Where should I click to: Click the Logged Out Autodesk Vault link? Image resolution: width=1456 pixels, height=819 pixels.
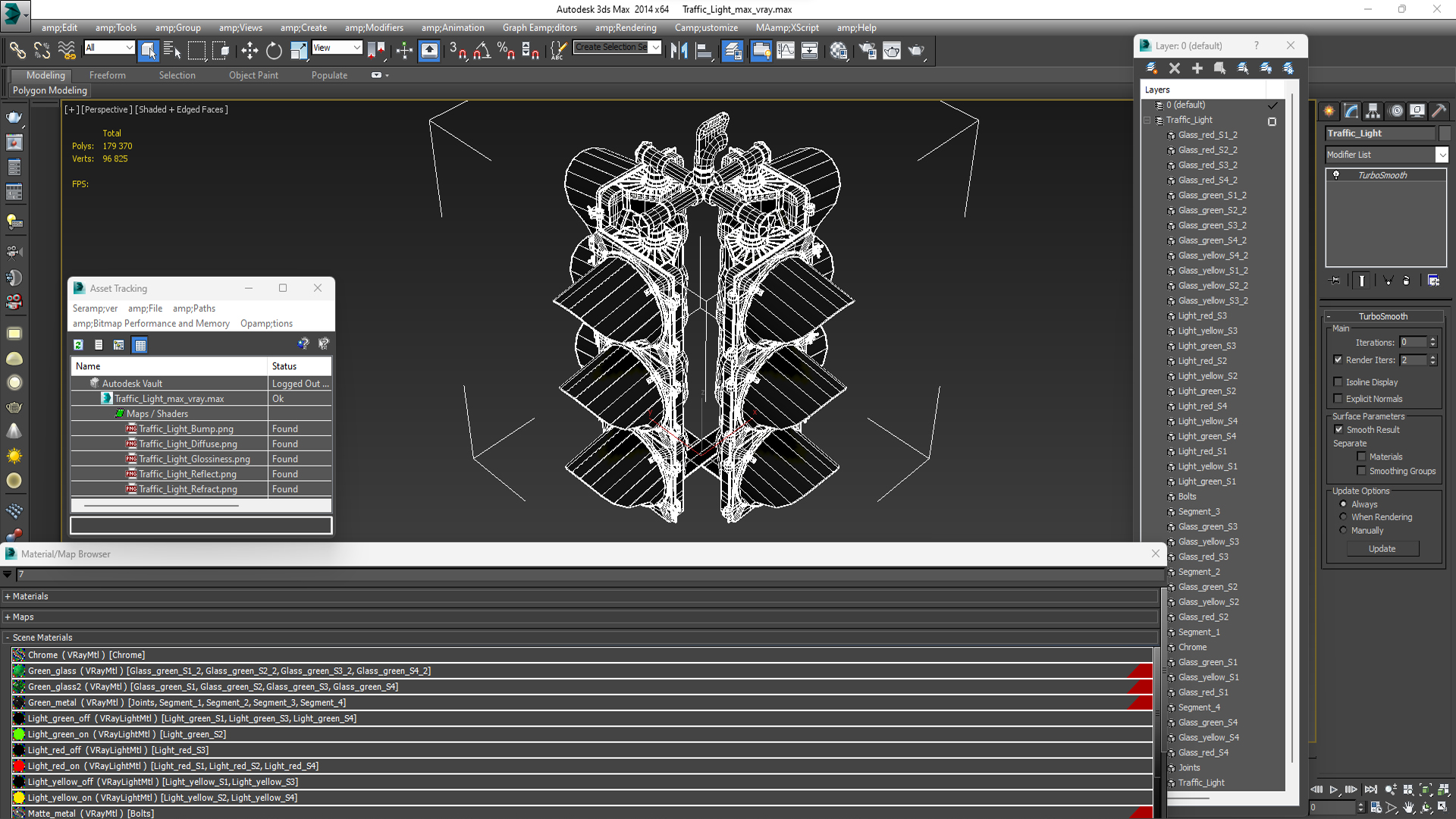pyautogui.click(x=297, y=383)
